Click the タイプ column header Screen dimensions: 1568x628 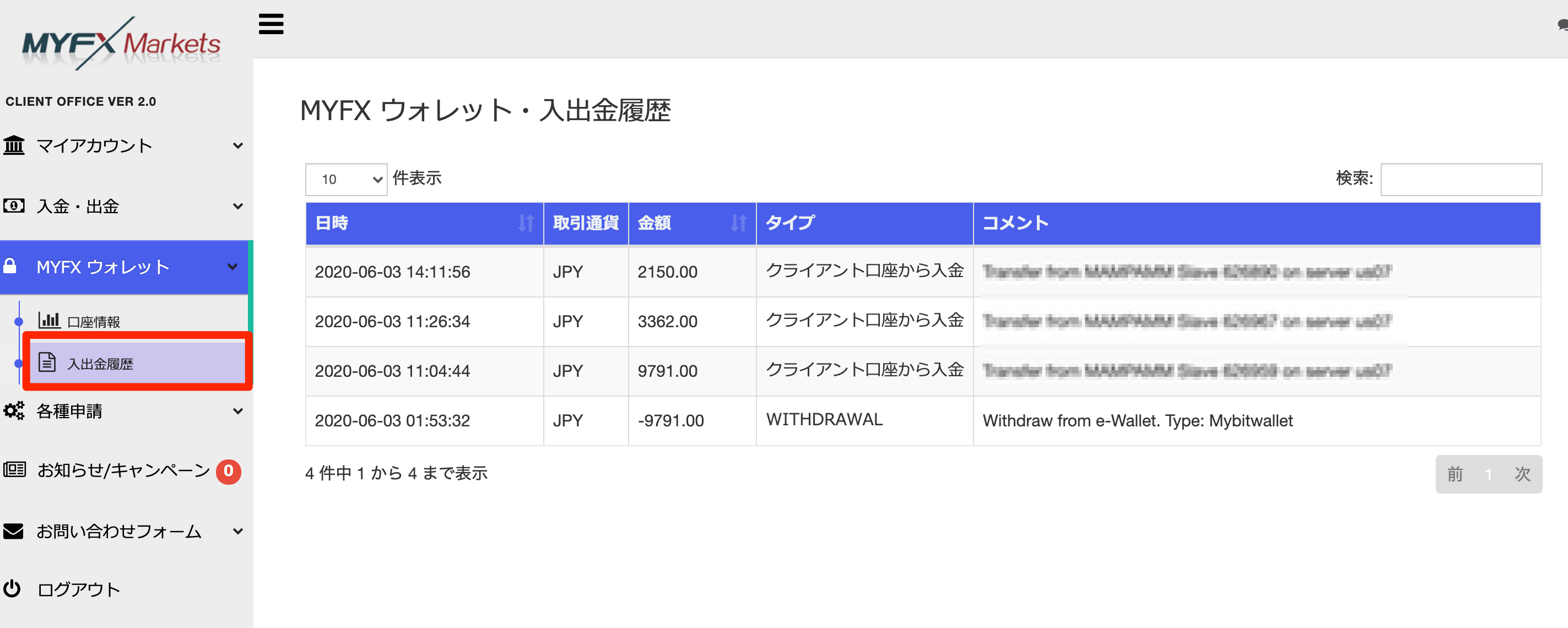pos(864,223)
